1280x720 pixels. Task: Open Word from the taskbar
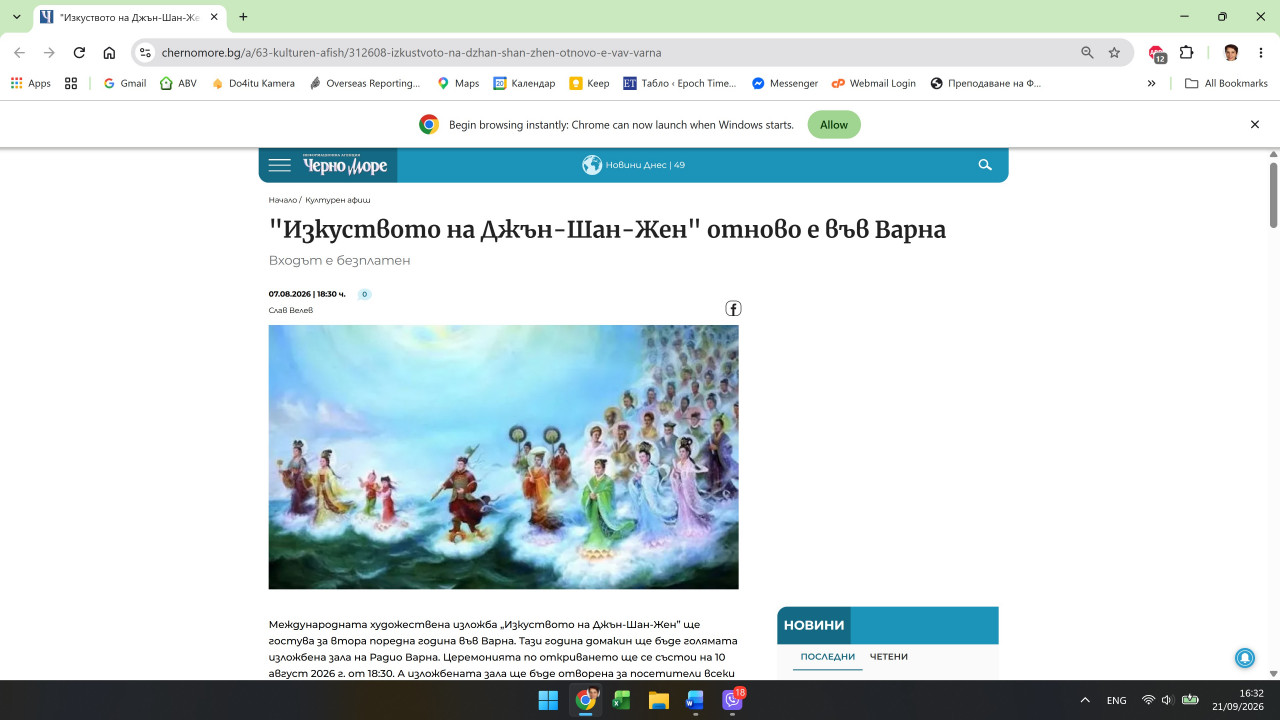coord(694,700)
